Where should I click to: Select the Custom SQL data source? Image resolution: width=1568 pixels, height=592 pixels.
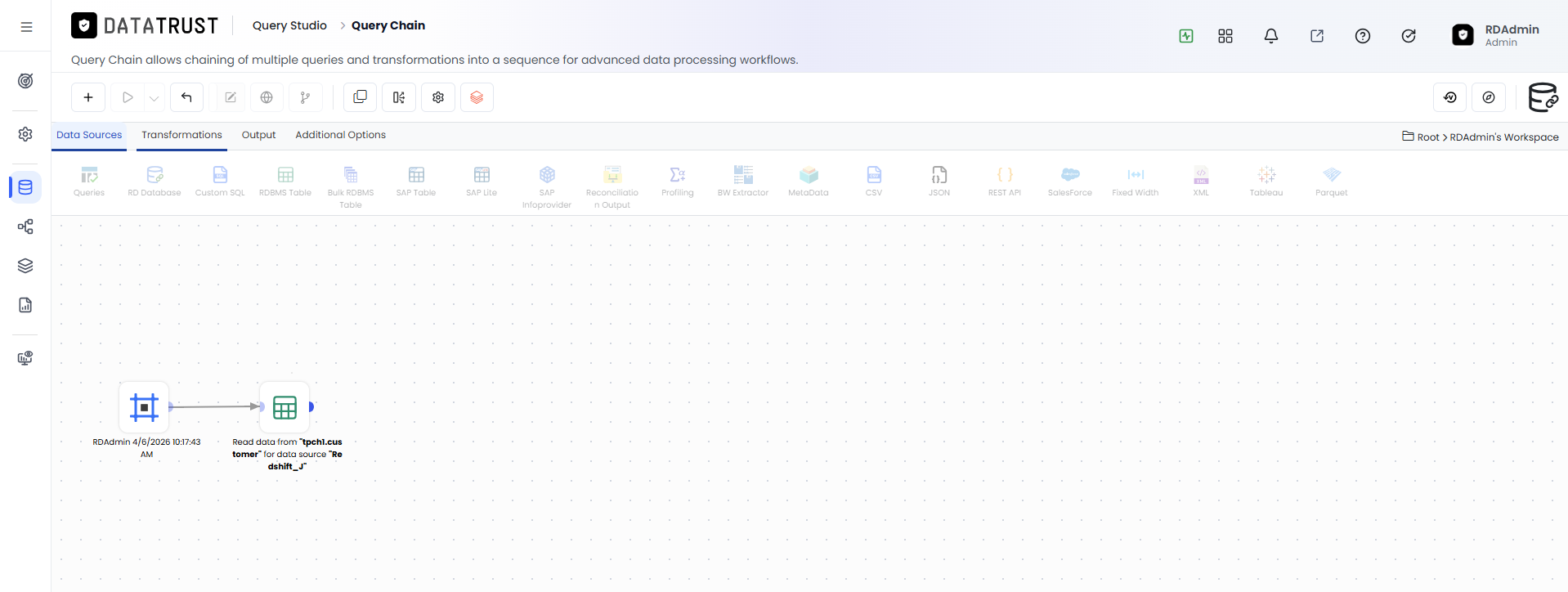click(220, 182)
